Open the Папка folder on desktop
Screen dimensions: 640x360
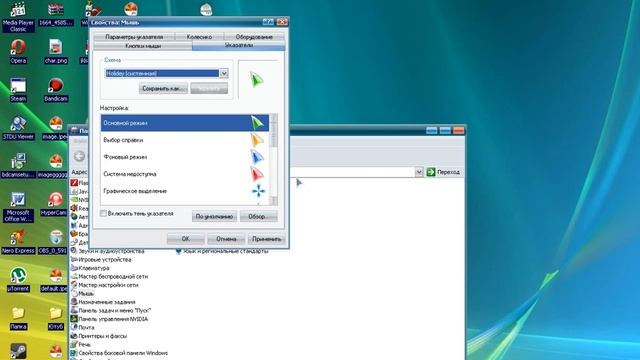[x=18, y=318]
